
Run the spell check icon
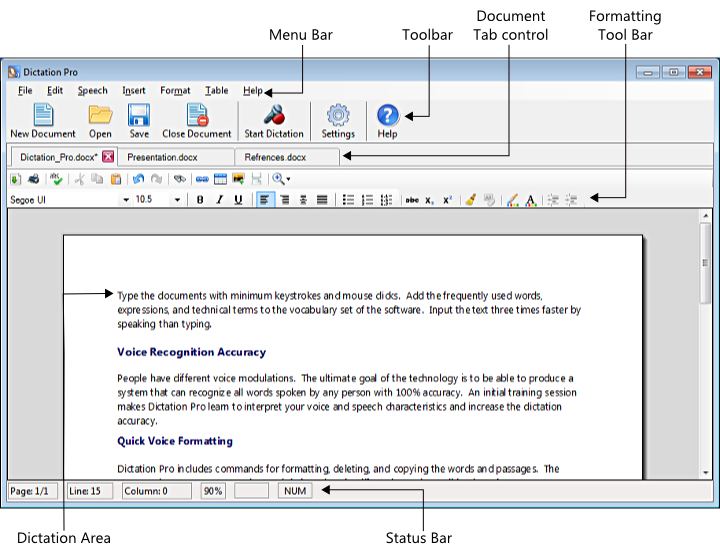(x=56, y=179)
